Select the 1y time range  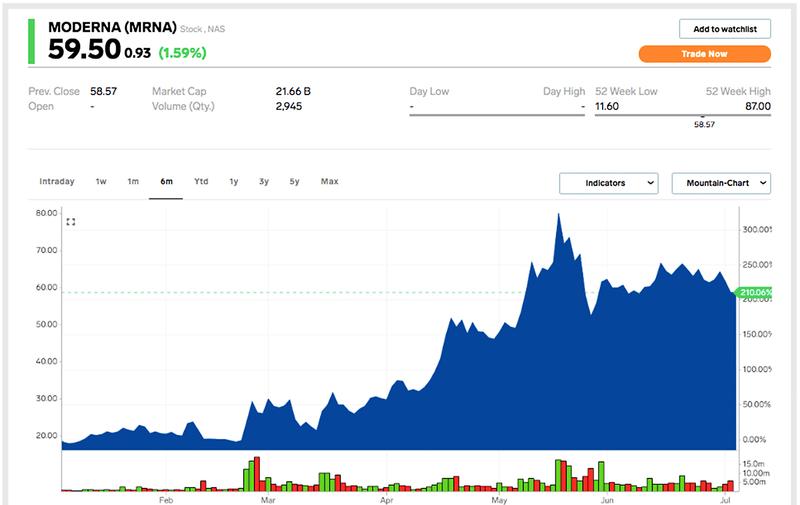coord(234,182)
